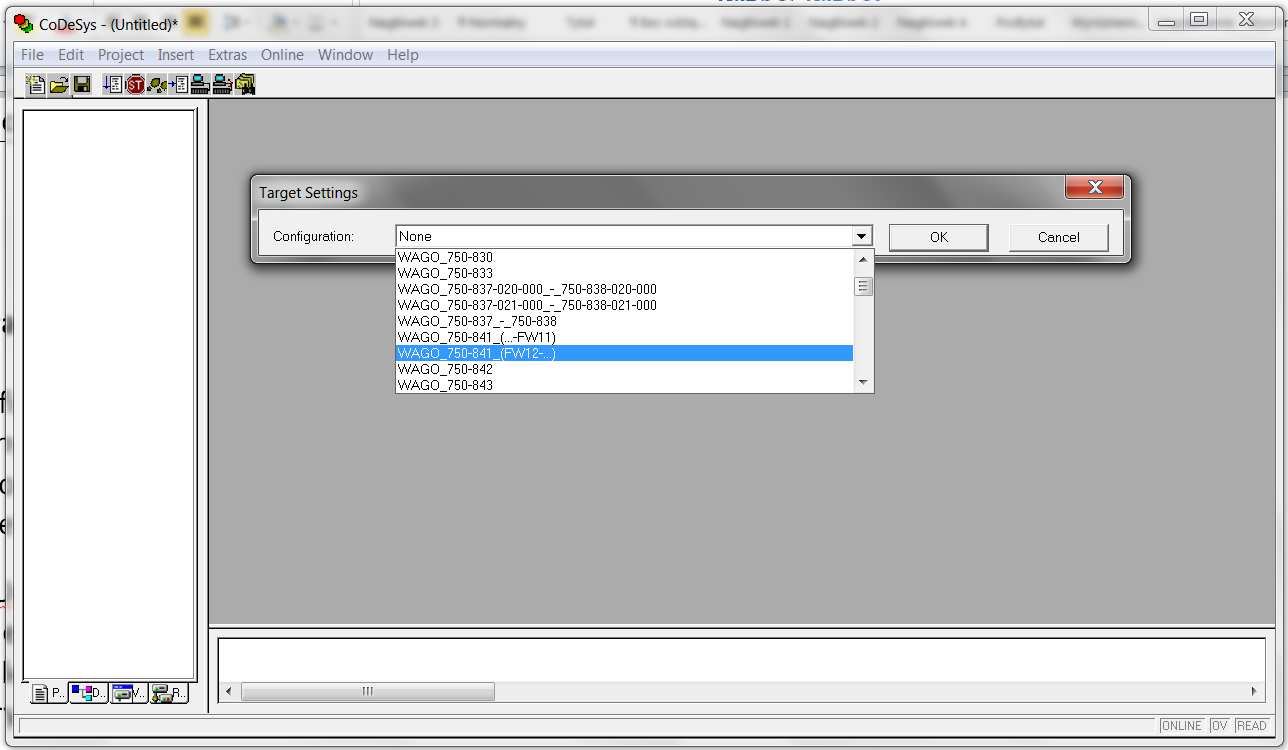Select highlighted WAGO_750-841_(FW12-...) entry
The image size is (1288, 750).
pos(624,353)
